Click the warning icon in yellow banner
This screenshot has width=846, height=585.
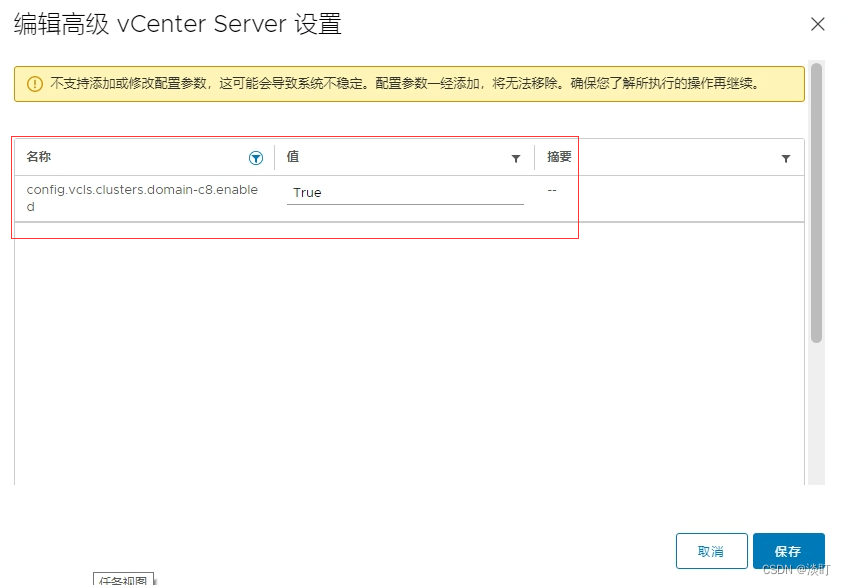[x=35, y=84]
